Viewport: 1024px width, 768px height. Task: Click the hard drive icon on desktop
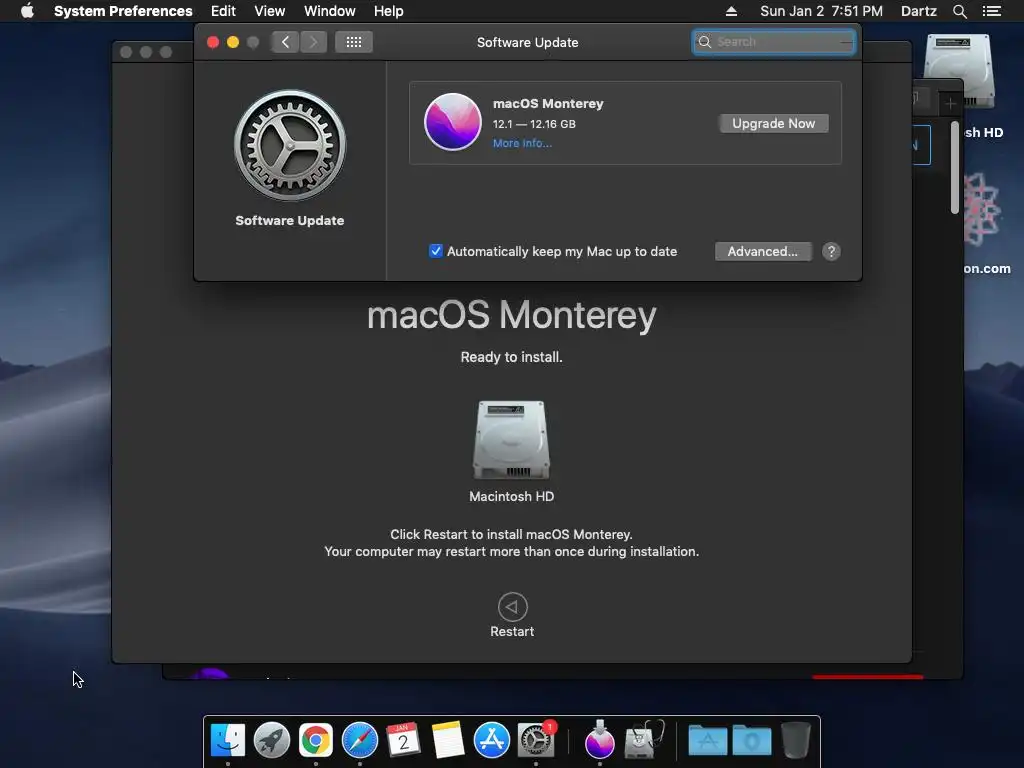[x=958, y=72]
